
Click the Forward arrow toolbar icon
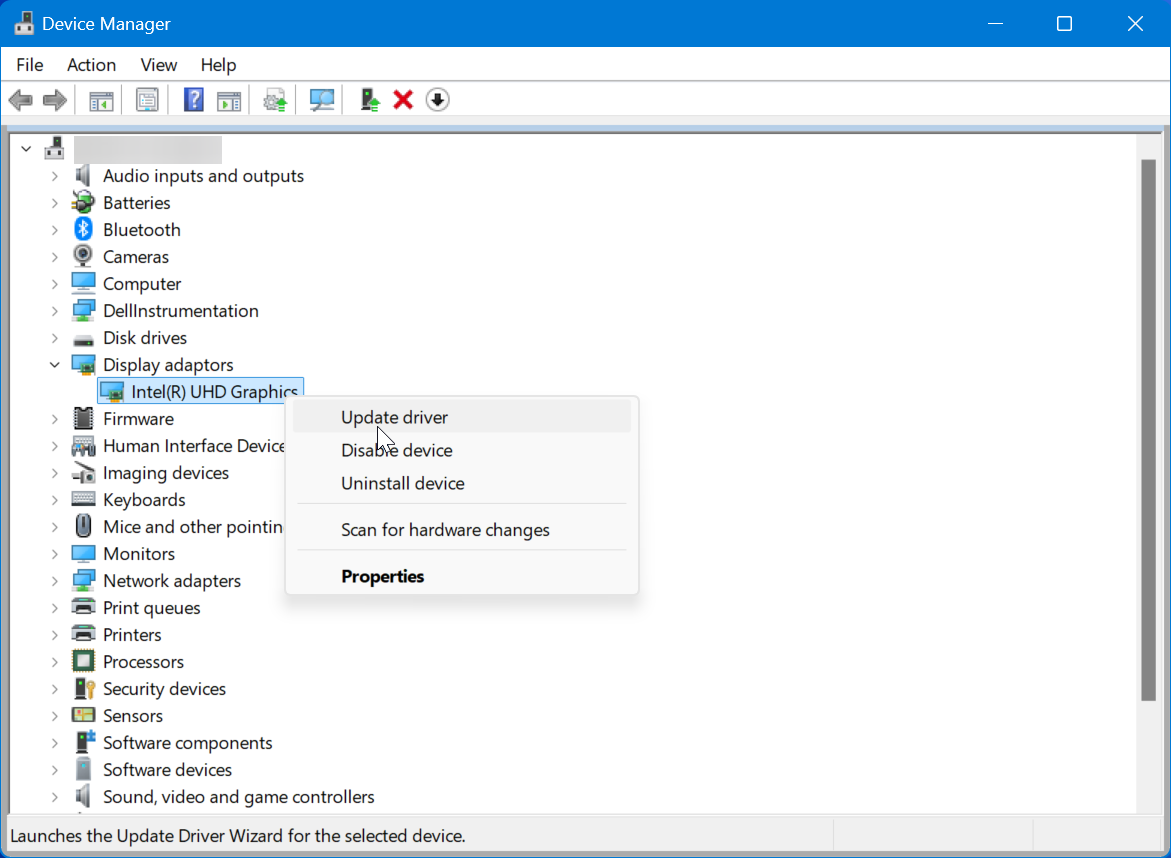pyautogui.click(x=55, y=99)
